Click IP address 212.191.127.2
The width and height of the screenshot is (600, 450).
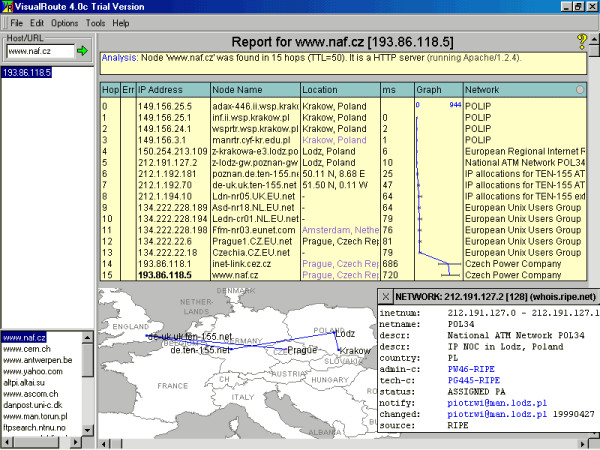click(168, 162)
